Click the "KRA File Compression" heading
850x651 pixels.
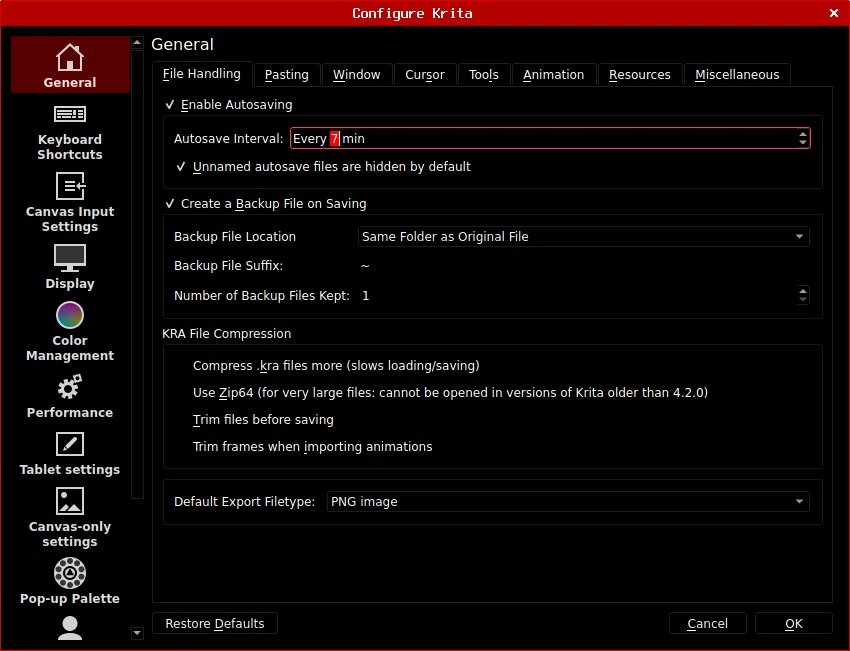tap(227, 333)
